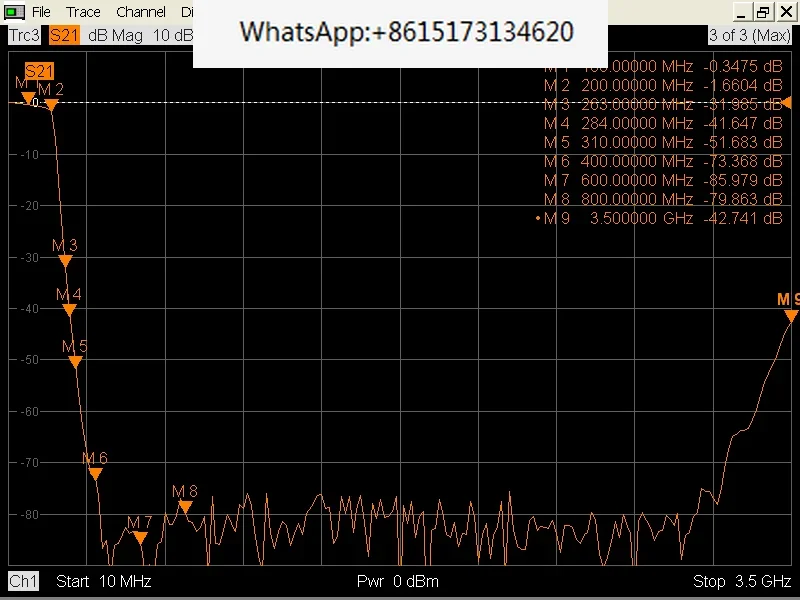Minimize the analyzer window
Image resolution: width=800 pixels, height=600 pixels.
point(741,12)
